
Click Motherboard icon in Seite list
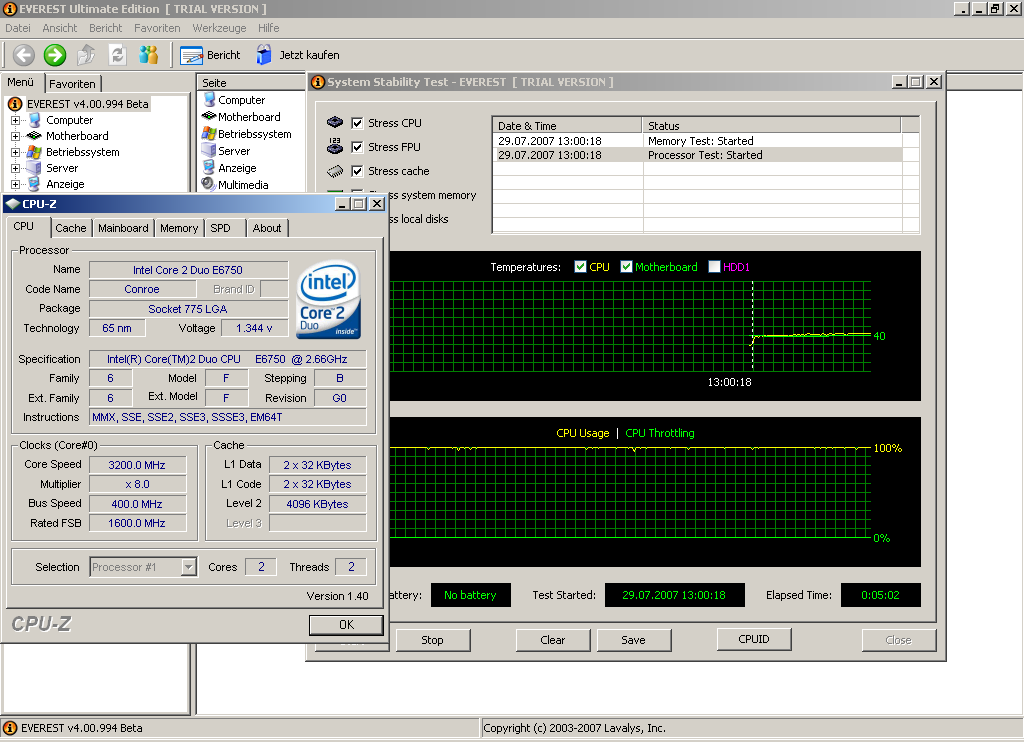click(x=209, y=116)
